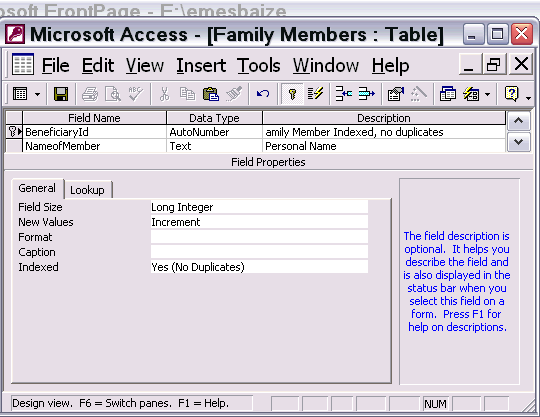Image resolution: width=540 pixels, height=417 pixels.
Task: Open the View menu
Action: pyautogui.click(x=145, y=65)
